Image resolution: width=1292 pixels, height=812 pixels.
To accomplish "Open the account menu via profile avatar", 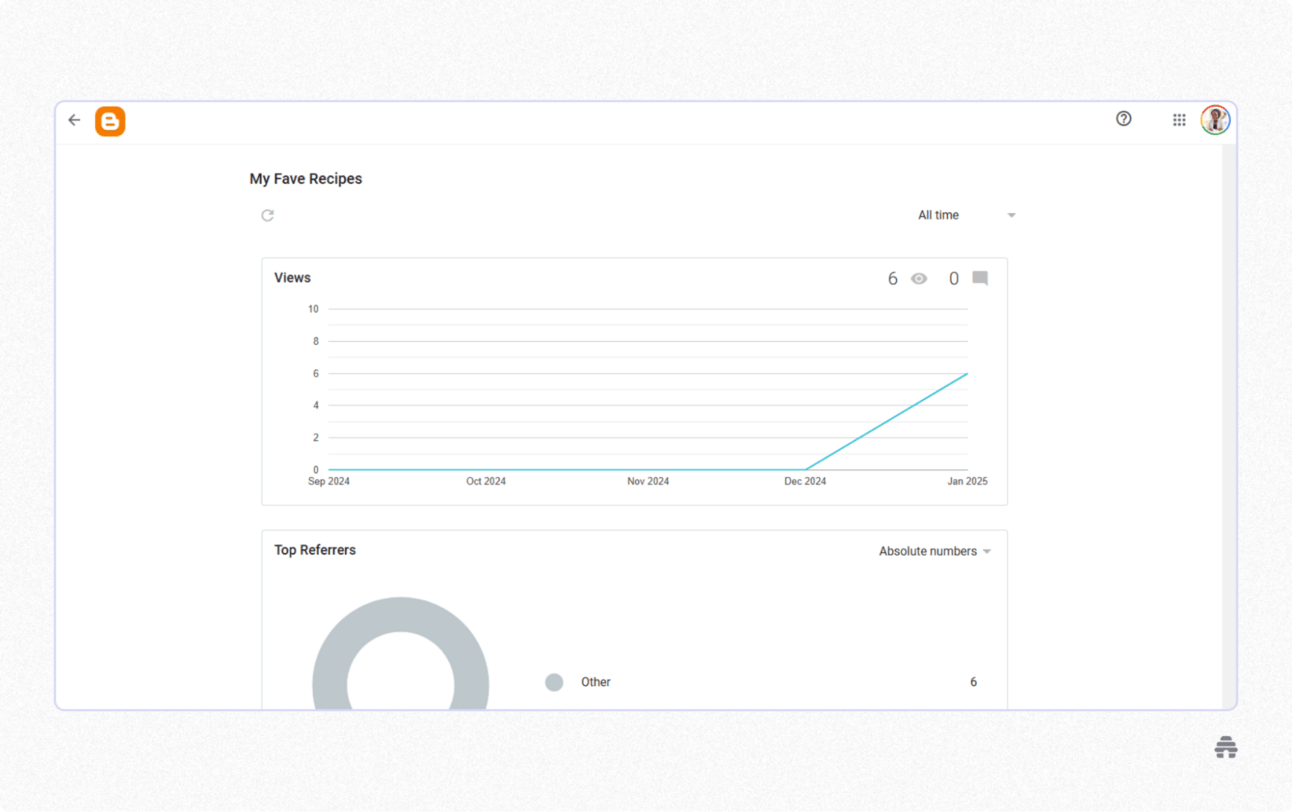I will [1215, 119].
